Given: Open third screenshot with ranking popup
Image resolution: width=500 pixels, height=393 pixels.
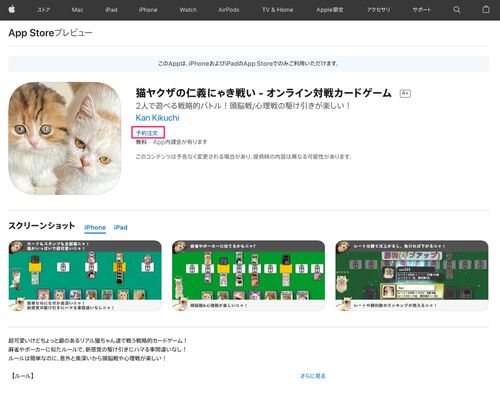Looking at the screenshot, I should pyautogui.click(x=412, y=276).
